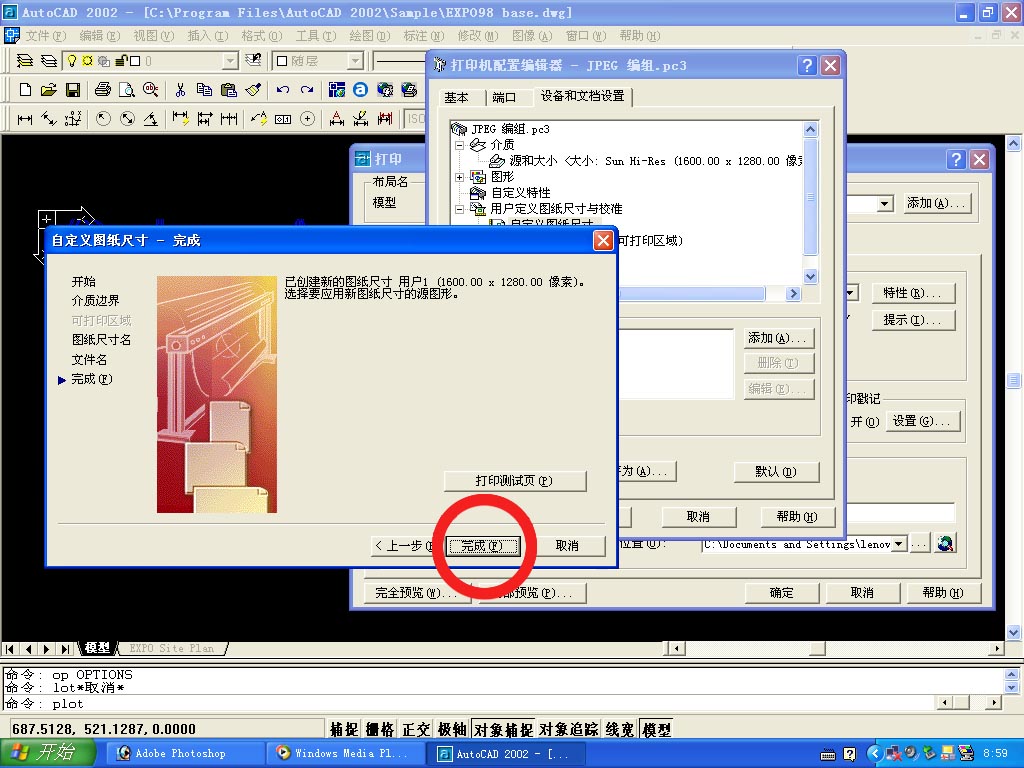Open the 文件 menu
The image size is (1024, 768).
click(x=45, y=35)
